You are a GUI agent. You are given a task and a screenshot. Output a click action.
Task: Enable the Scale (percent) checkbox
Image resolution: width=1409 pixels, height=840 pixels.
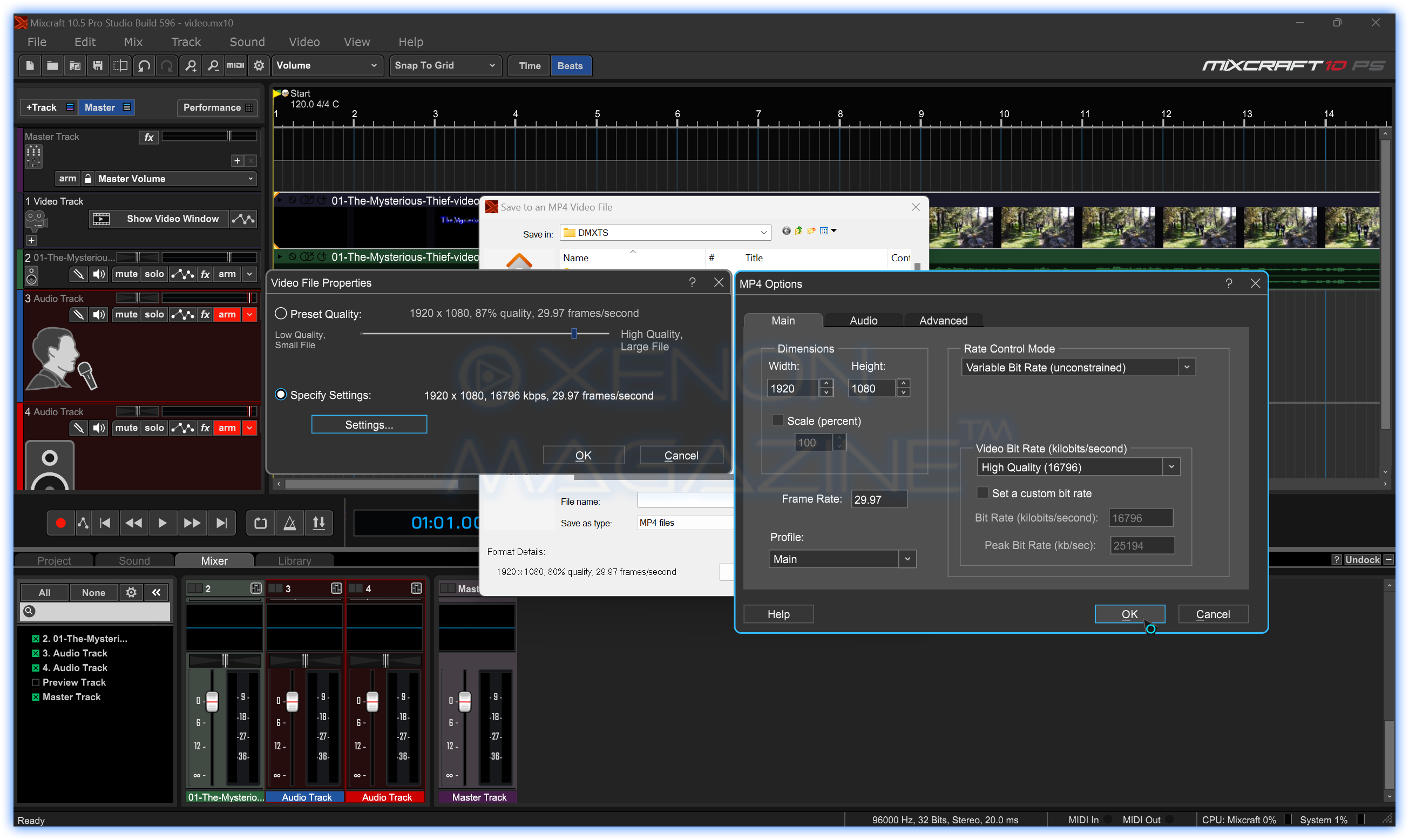tap(778, 421)
